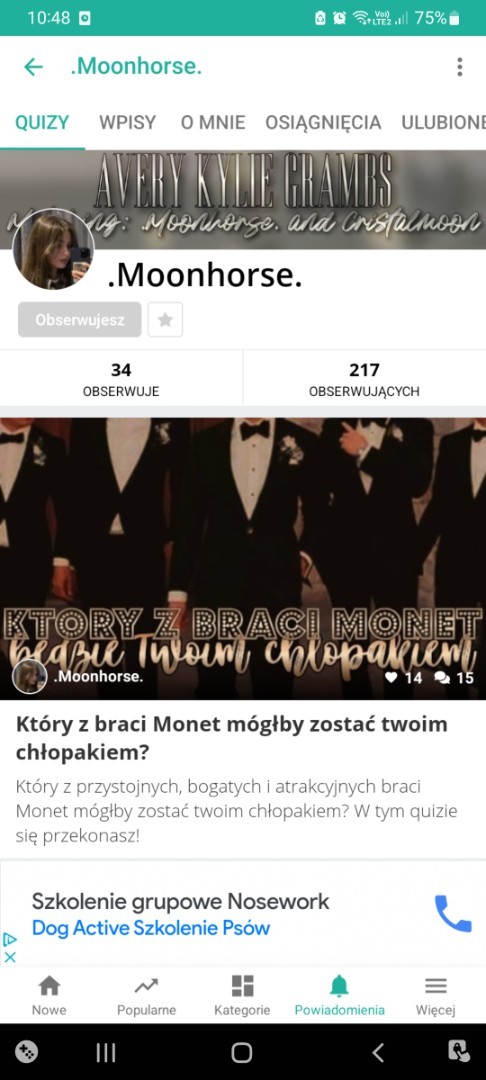This screenshot has height=1080, width=486.
Task: Open the Popularne trending icon
Action: (146, 986)
